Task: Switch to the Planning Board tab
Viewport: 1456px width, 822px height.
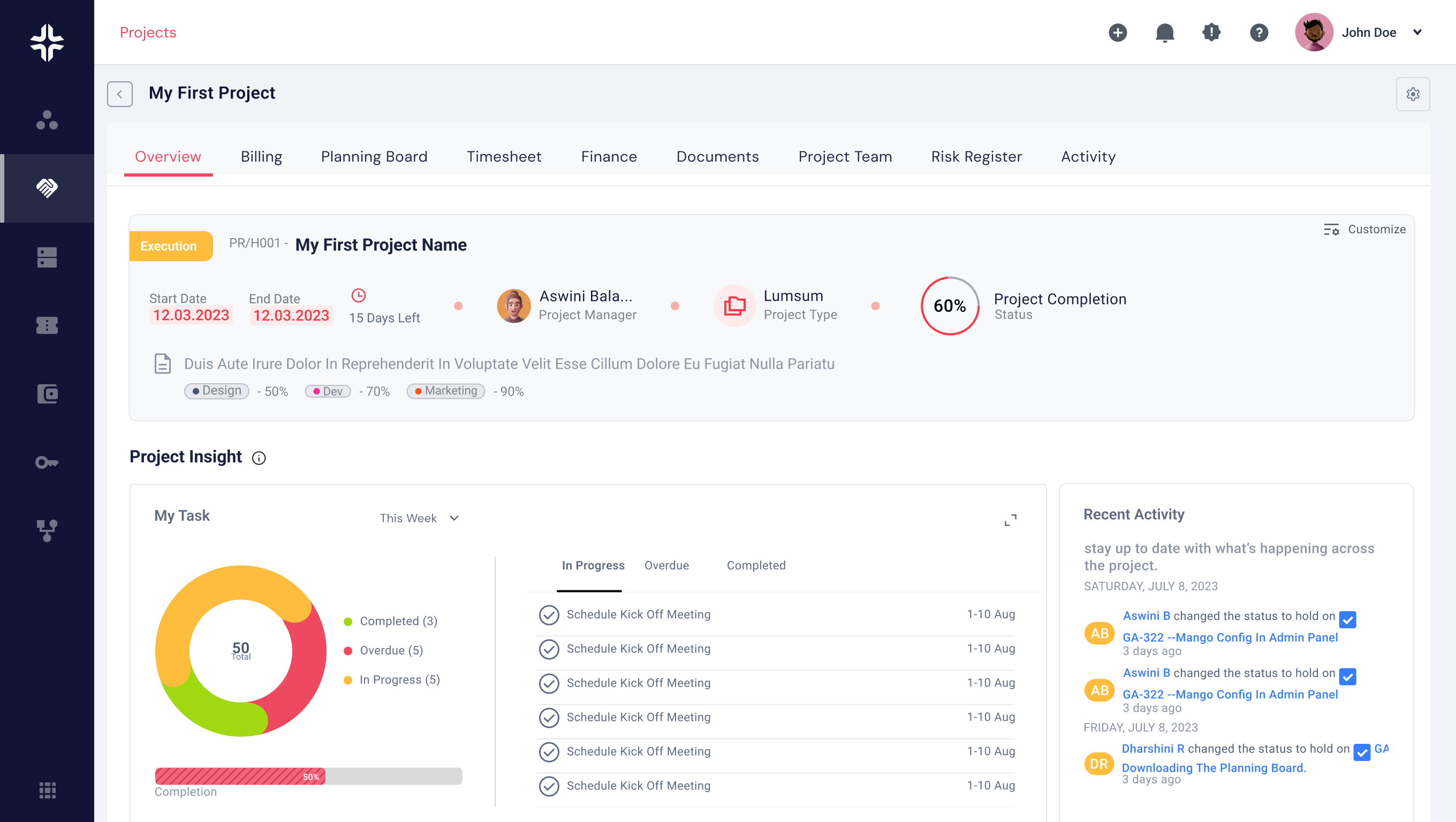Action: point(374,156)
